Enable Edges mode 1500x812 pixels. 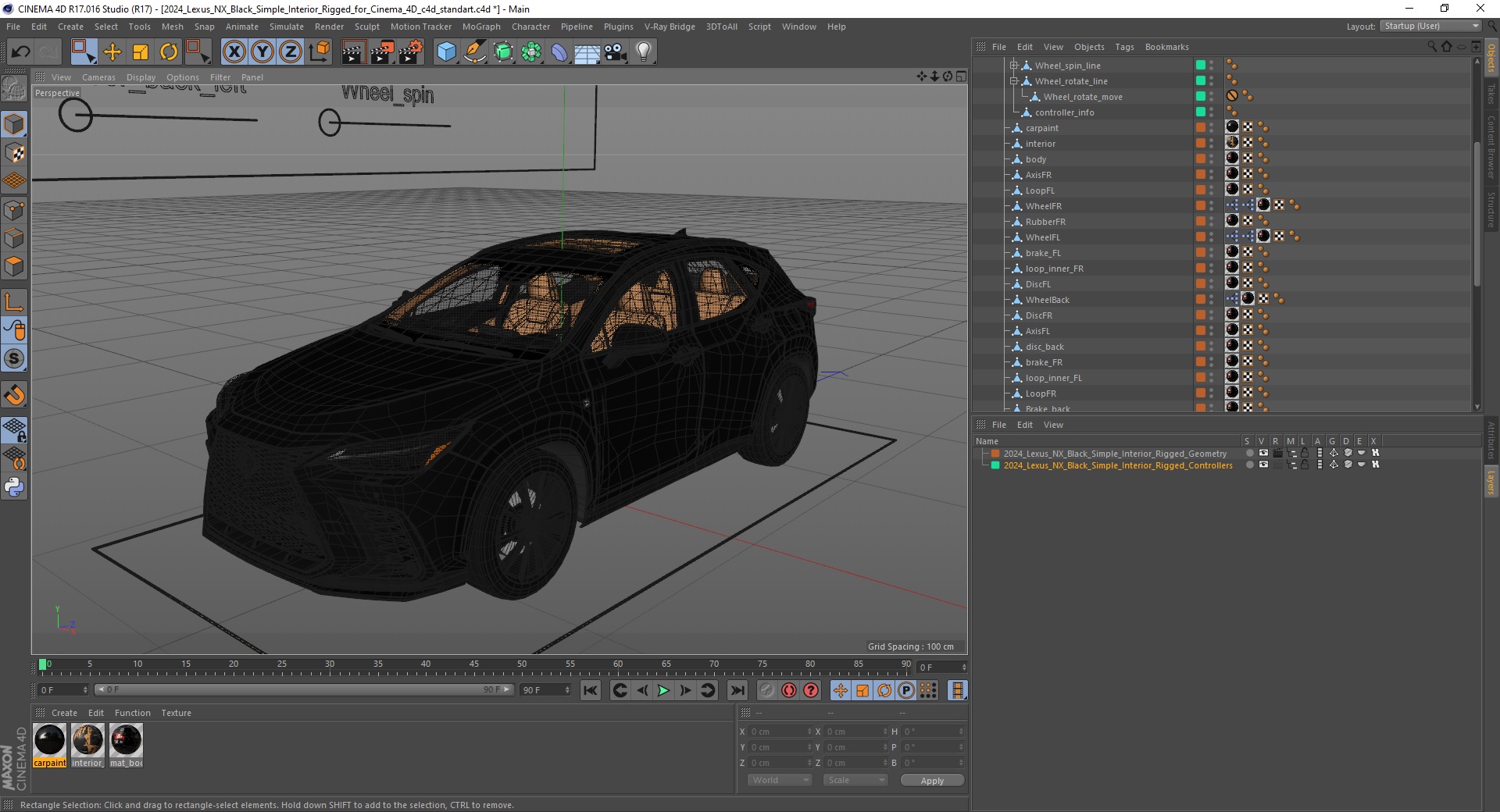click(14, 237)
